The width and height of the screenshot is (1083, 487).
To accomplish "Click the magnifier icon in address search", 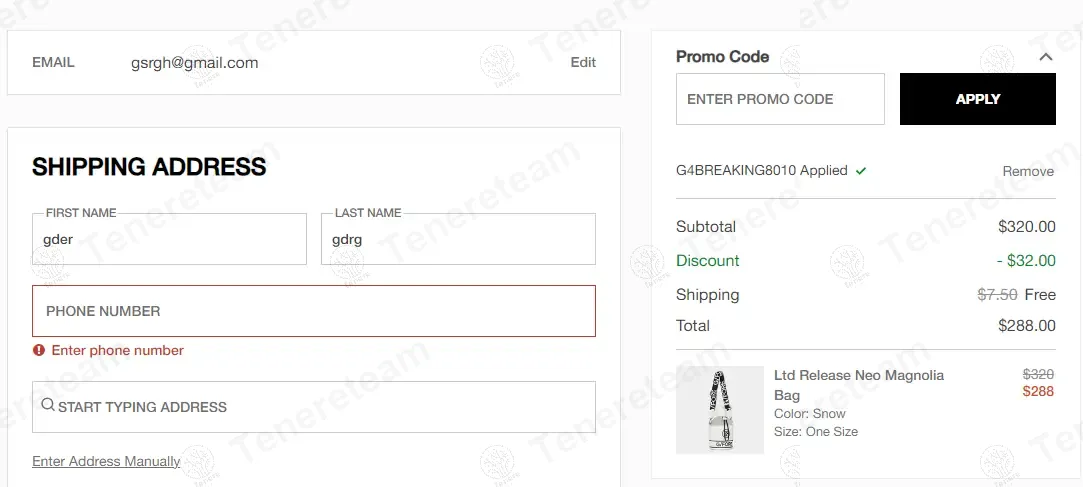I will point(47,406).
